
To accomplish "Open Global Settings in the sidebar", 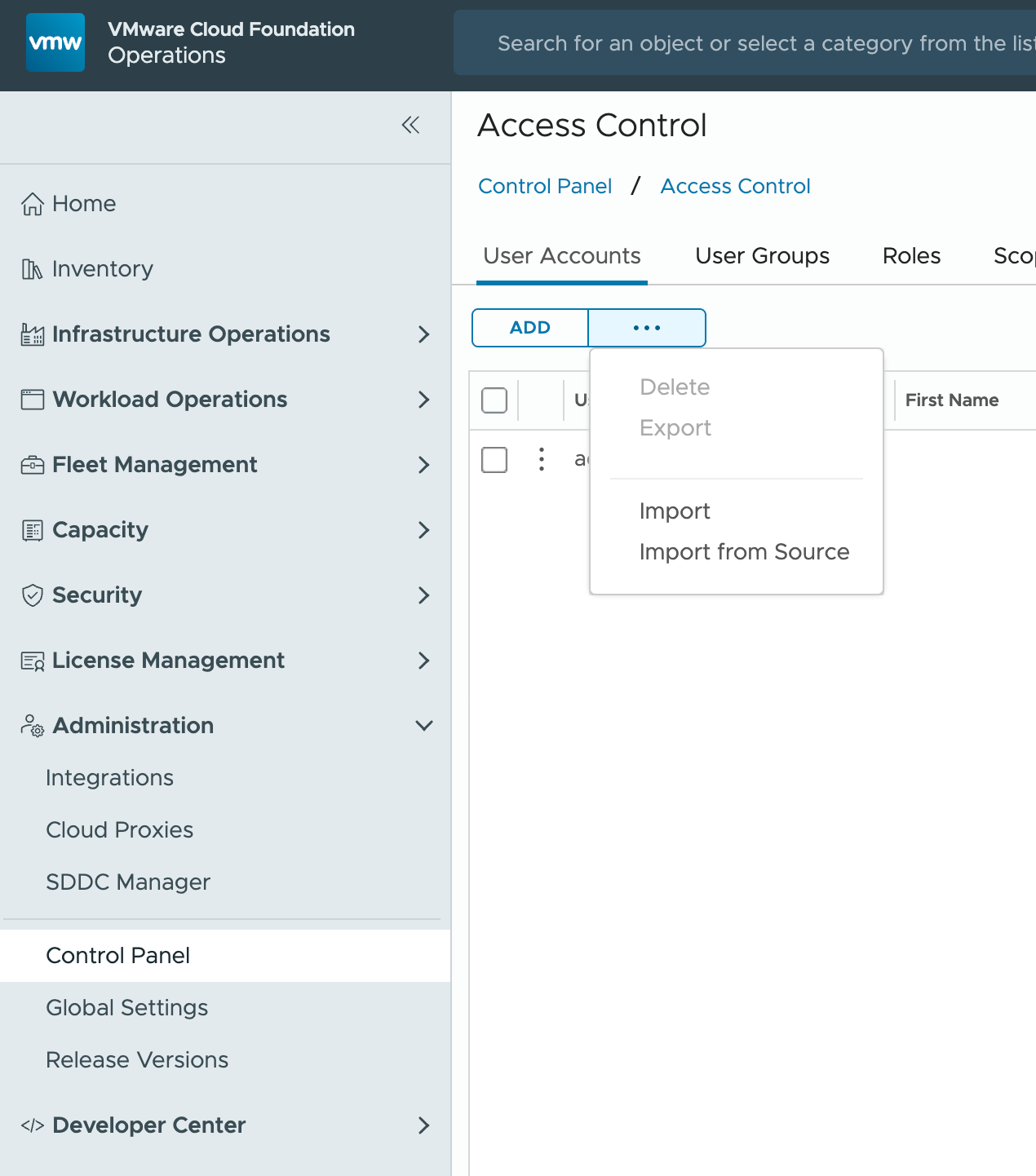I will (x=127, y=1008).
